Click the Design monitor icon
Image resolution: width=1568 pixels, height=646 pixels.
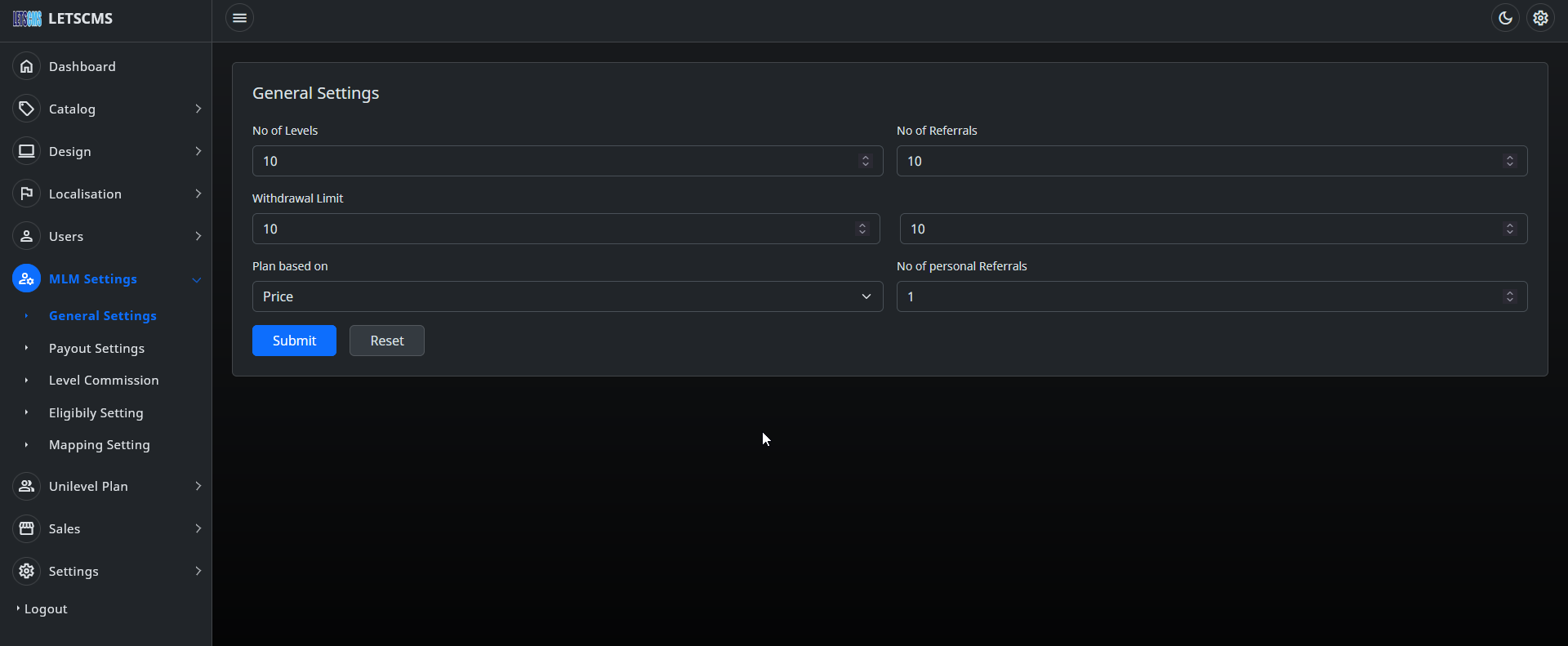coord(26,151)
